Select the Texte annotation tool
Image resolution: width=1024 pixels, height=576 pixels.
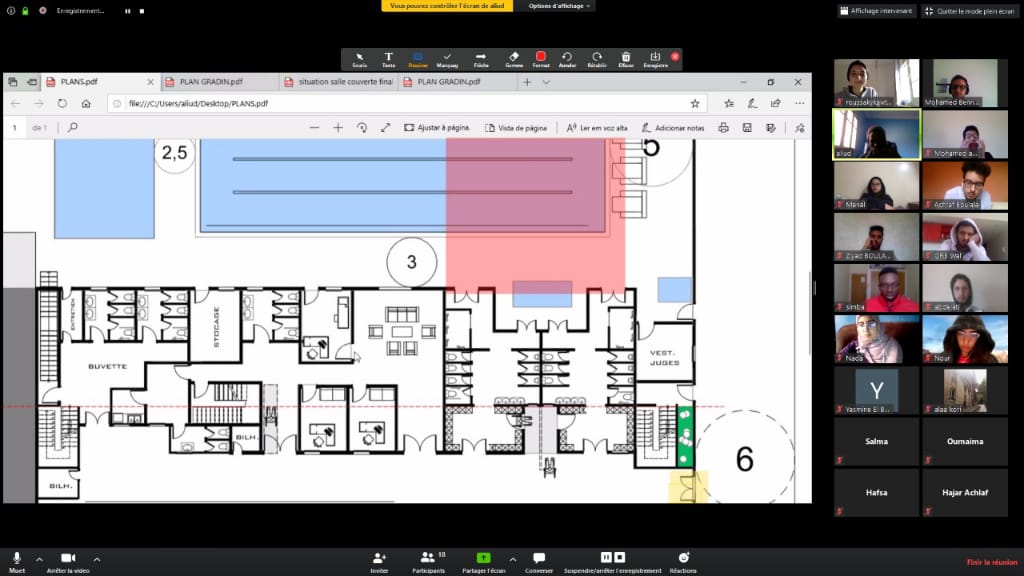(388, 59)
